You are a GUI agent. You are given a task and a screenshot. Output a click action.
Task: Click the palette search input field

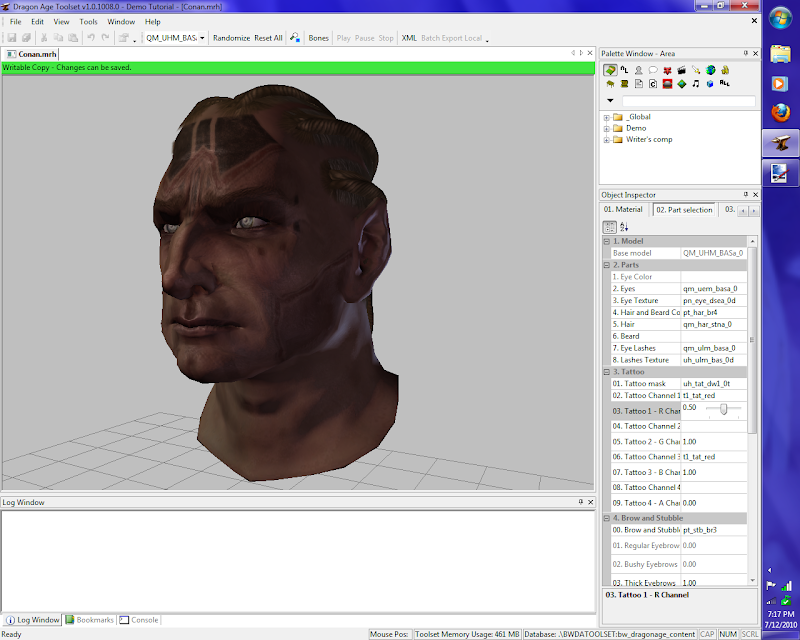coord(688,101)
